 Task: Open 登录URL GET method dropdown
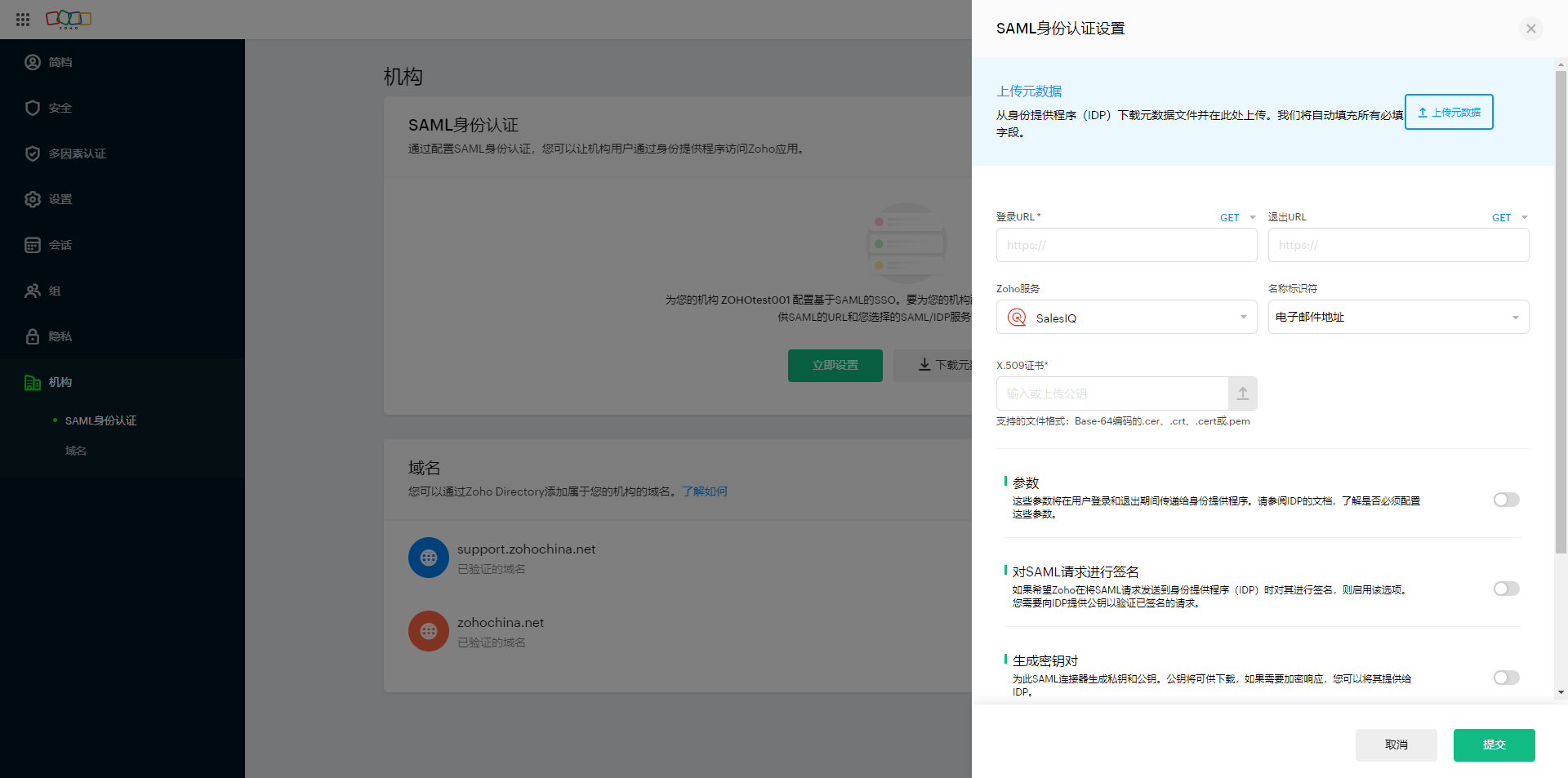point(1237,218)
